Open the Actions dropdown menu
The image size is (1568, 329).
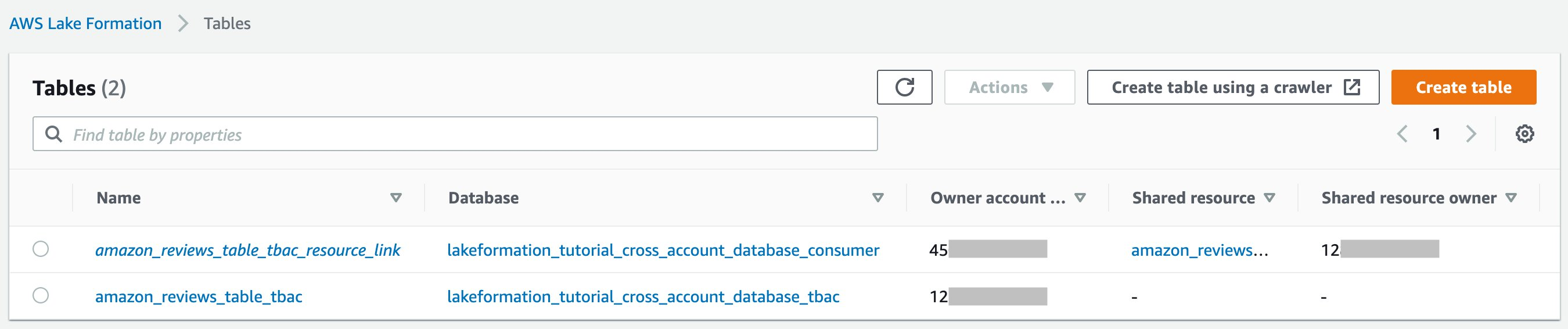click(1009, 87)
